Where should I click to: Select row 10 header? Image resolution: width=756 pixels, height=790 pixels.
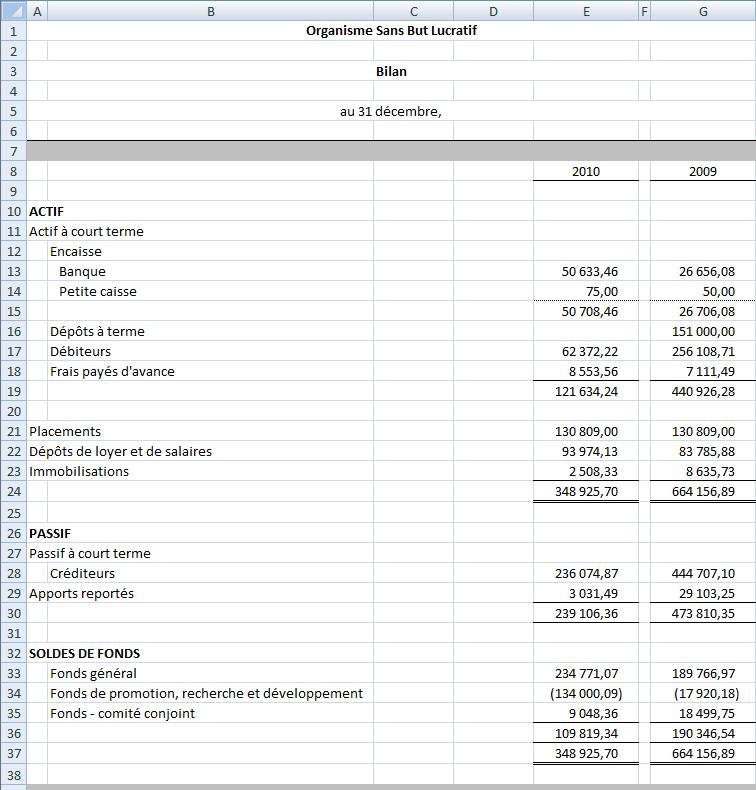[x=13, y=211]
